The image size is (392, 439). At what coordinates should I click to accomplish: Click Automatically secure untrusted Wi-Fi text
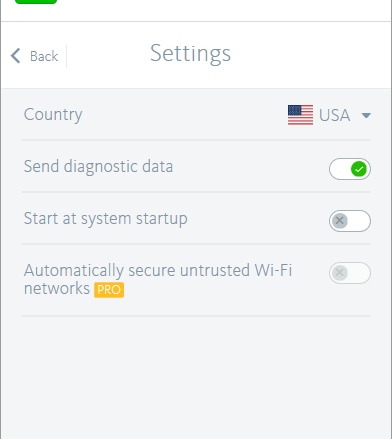tap(158, 270)
